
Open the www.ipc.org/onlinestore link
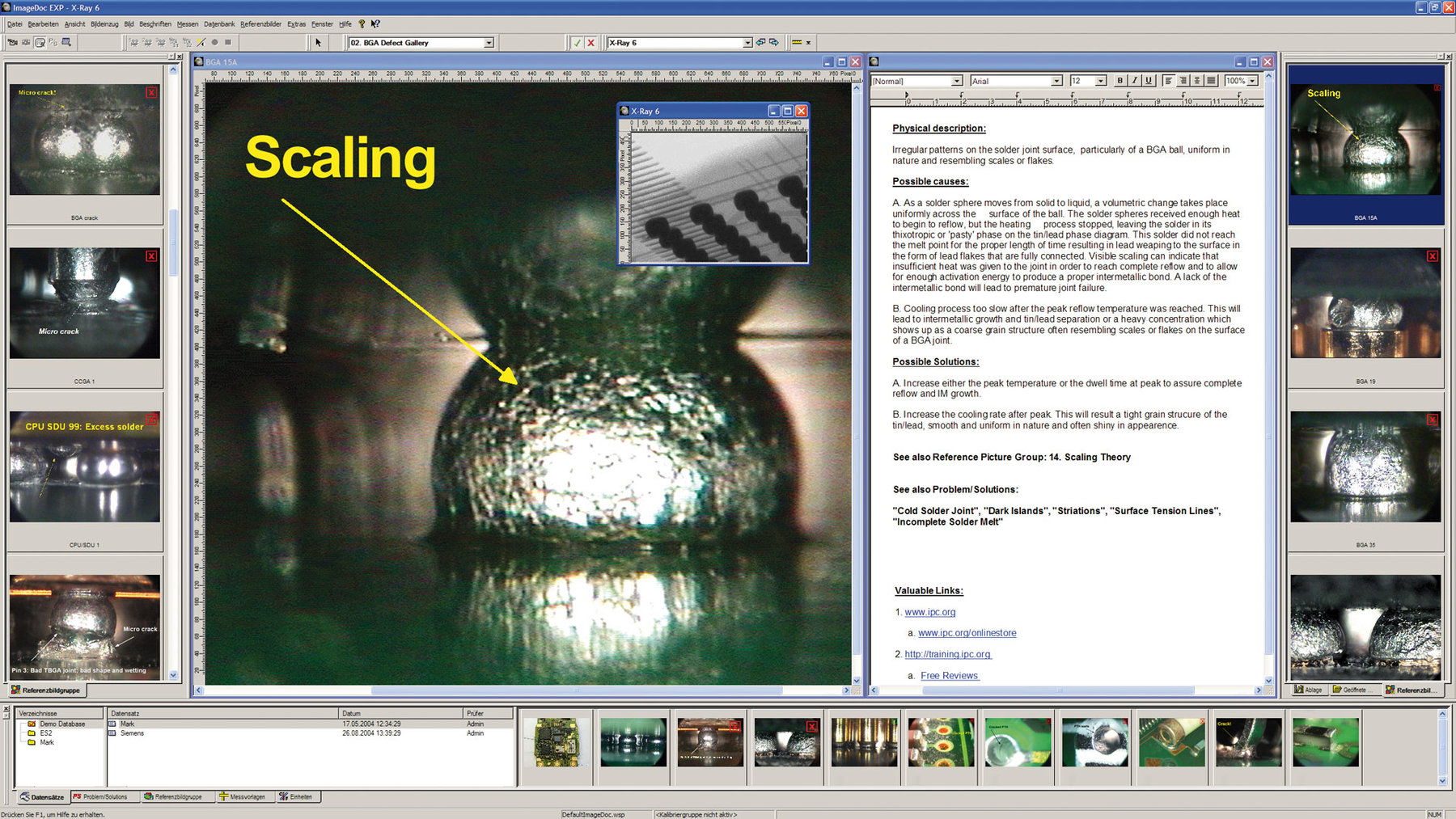click(x=967, y=633)
